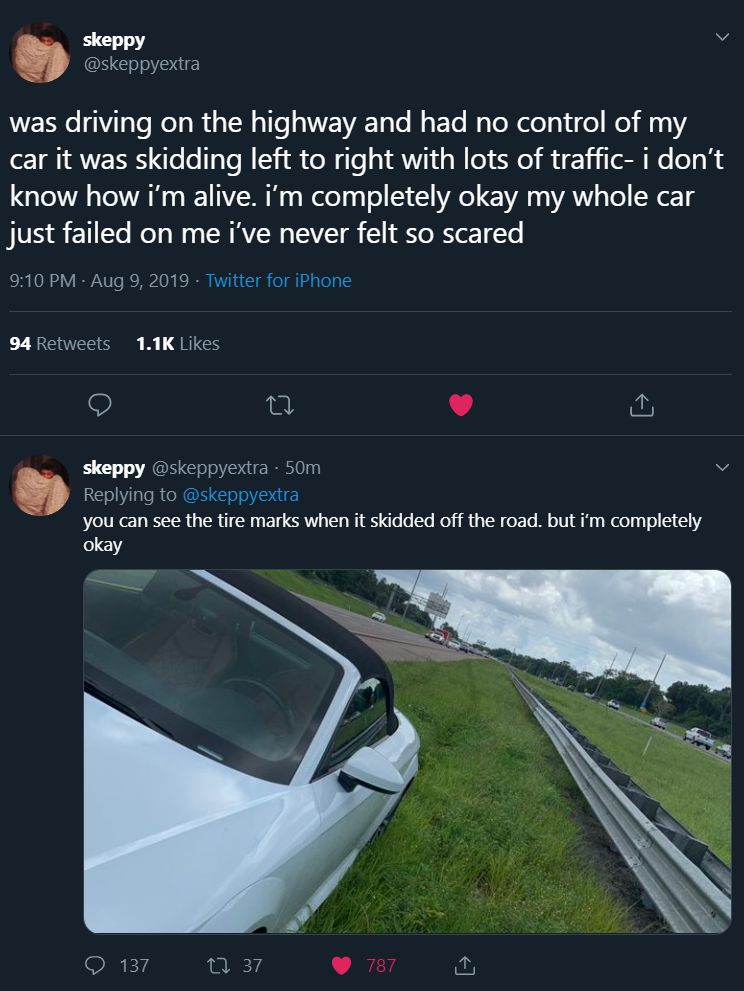This screenshot has height=991, width=744.
Task: View the 94 Retweets list
Action: (x=60, y=343)
